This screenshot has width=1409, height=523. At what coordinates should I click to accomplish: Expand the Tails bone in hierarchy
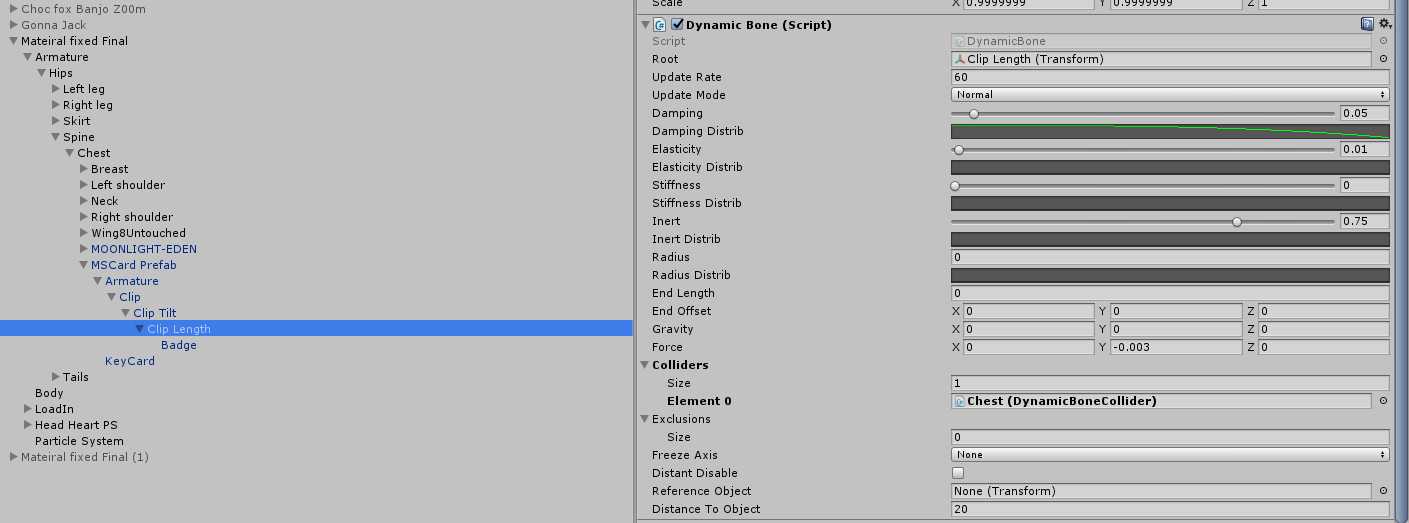point(56,377)
